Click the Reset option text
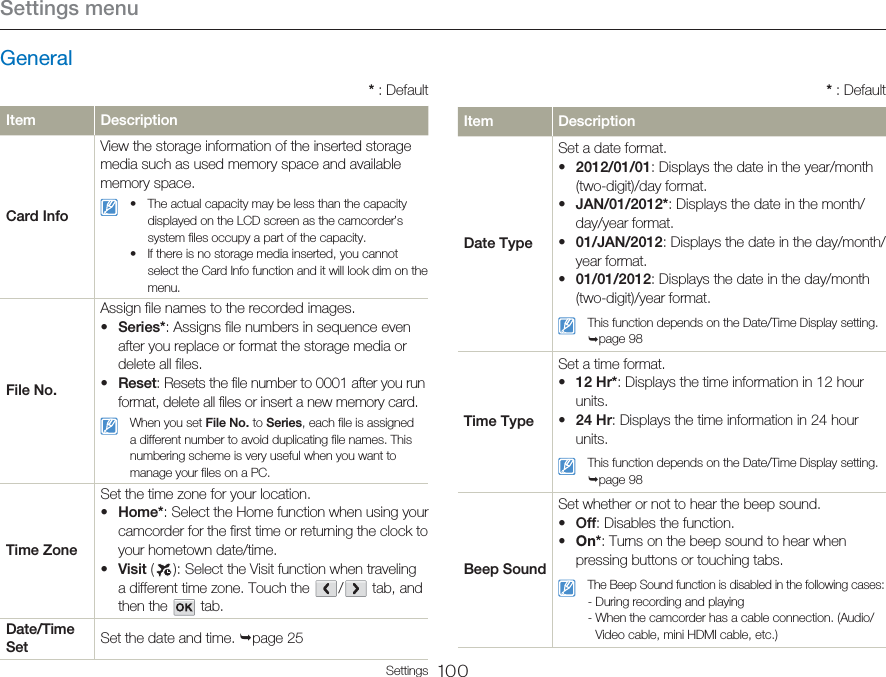The image size is (886, 677). pos(137,383)
